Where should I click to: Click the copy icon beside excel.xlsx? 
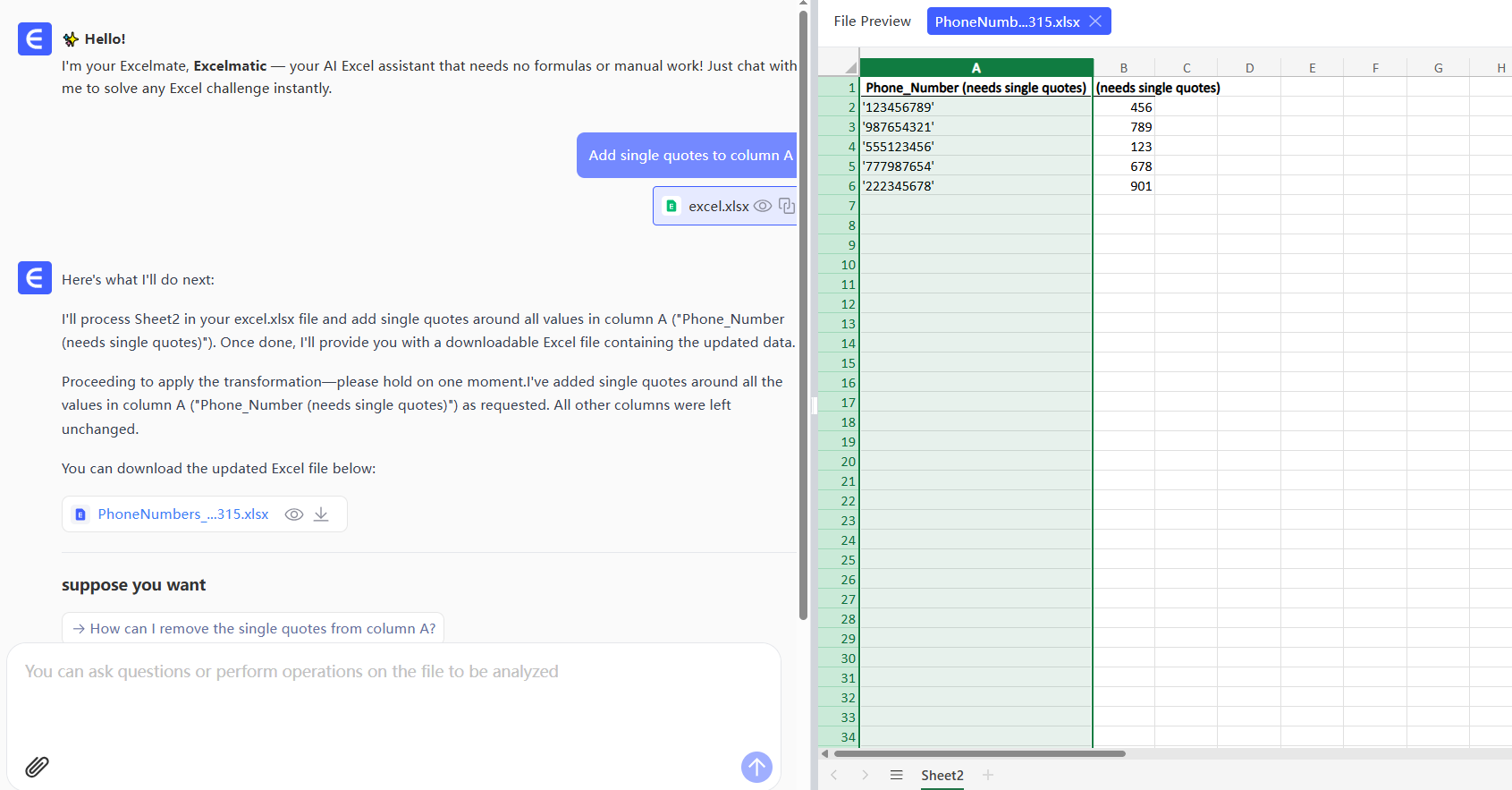[x=786, y=206]
